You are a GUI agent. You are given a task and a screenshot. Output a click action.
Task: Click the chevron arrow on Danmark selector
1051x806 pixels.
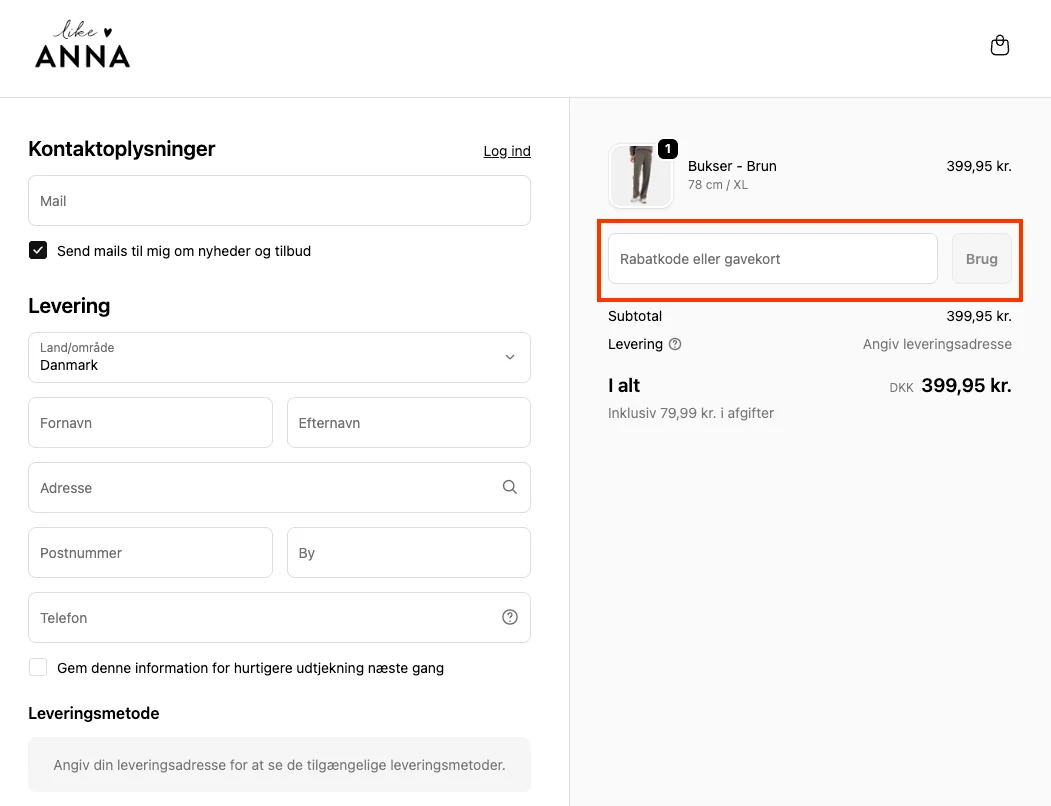(509, 357)
